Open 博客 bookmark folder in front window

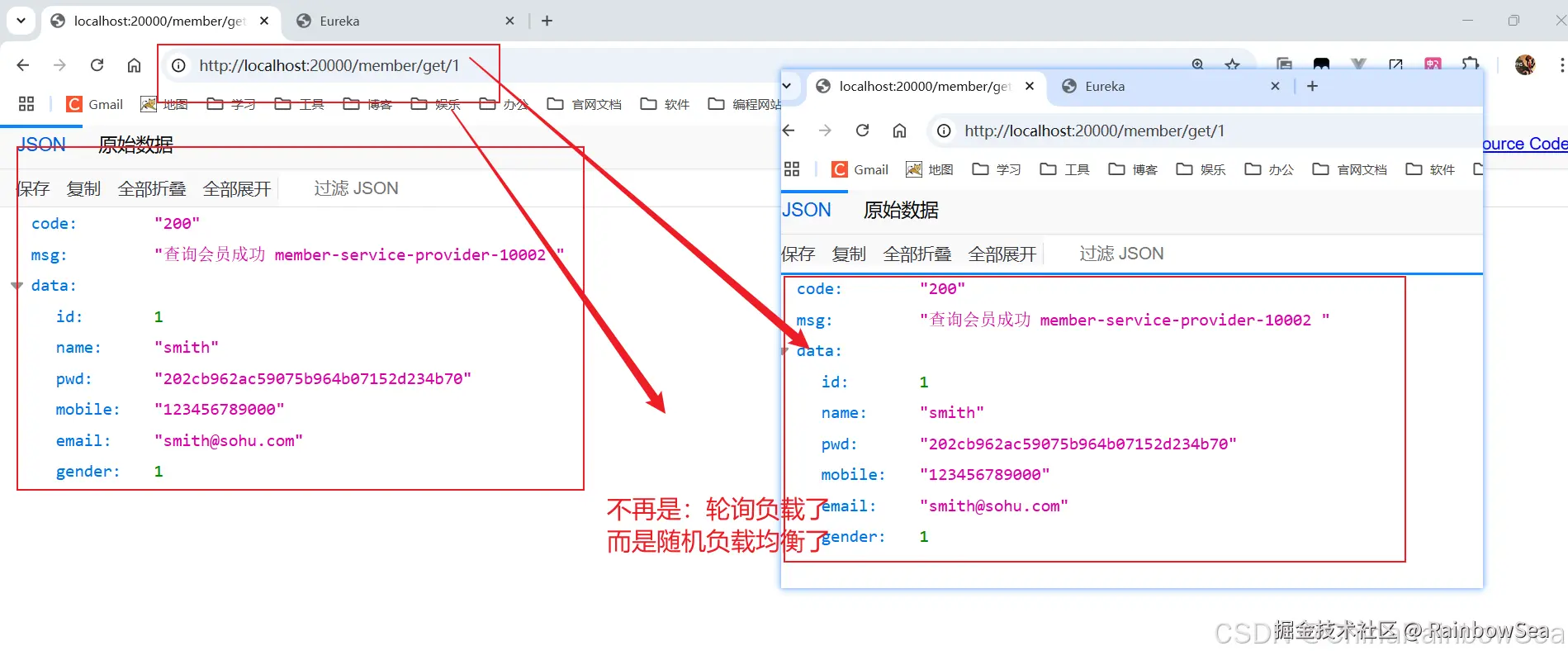1133,169
